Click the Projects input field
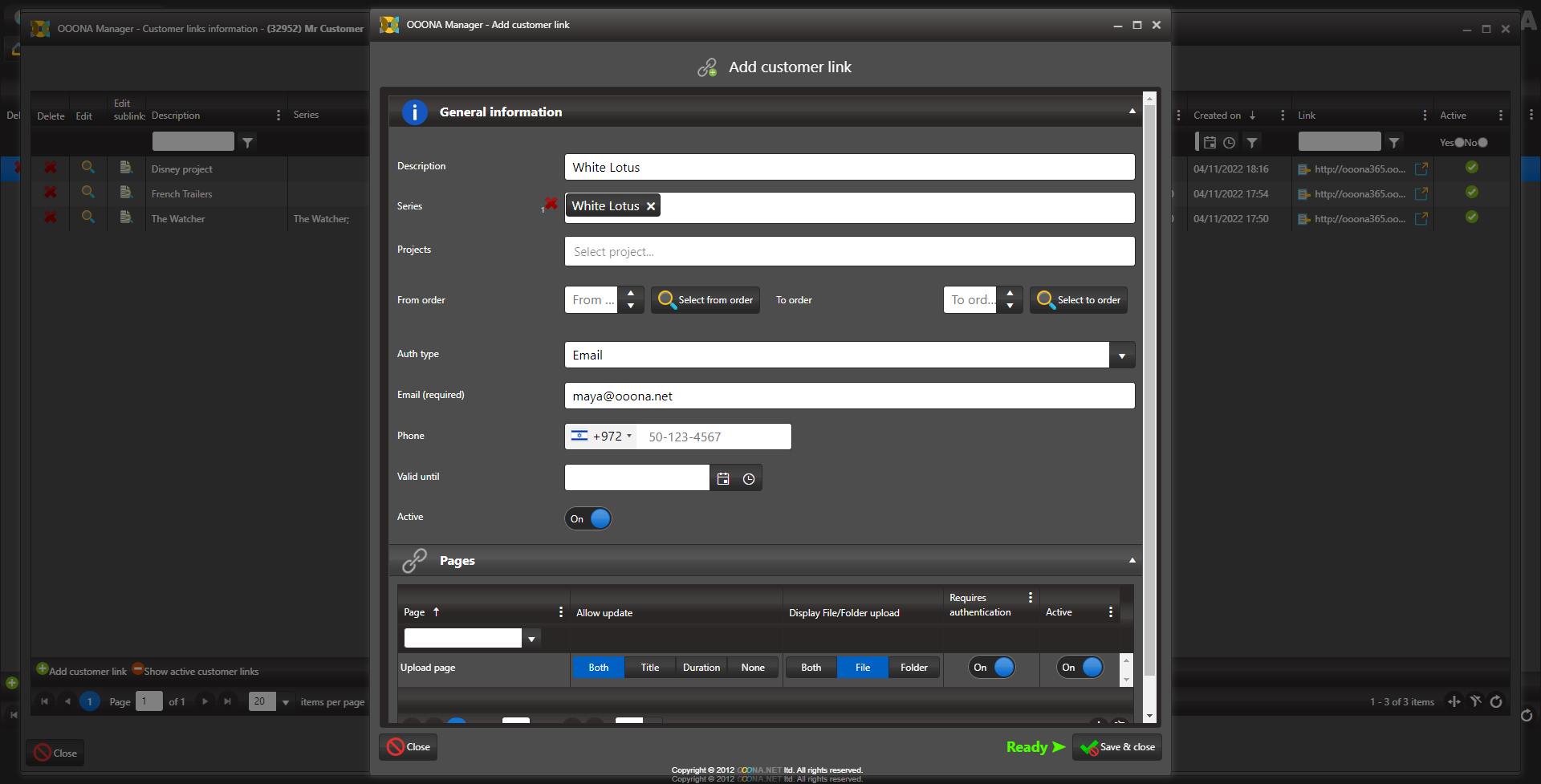Image resolution: width=1541 pixels, height=784 pixels. (849, 251)
